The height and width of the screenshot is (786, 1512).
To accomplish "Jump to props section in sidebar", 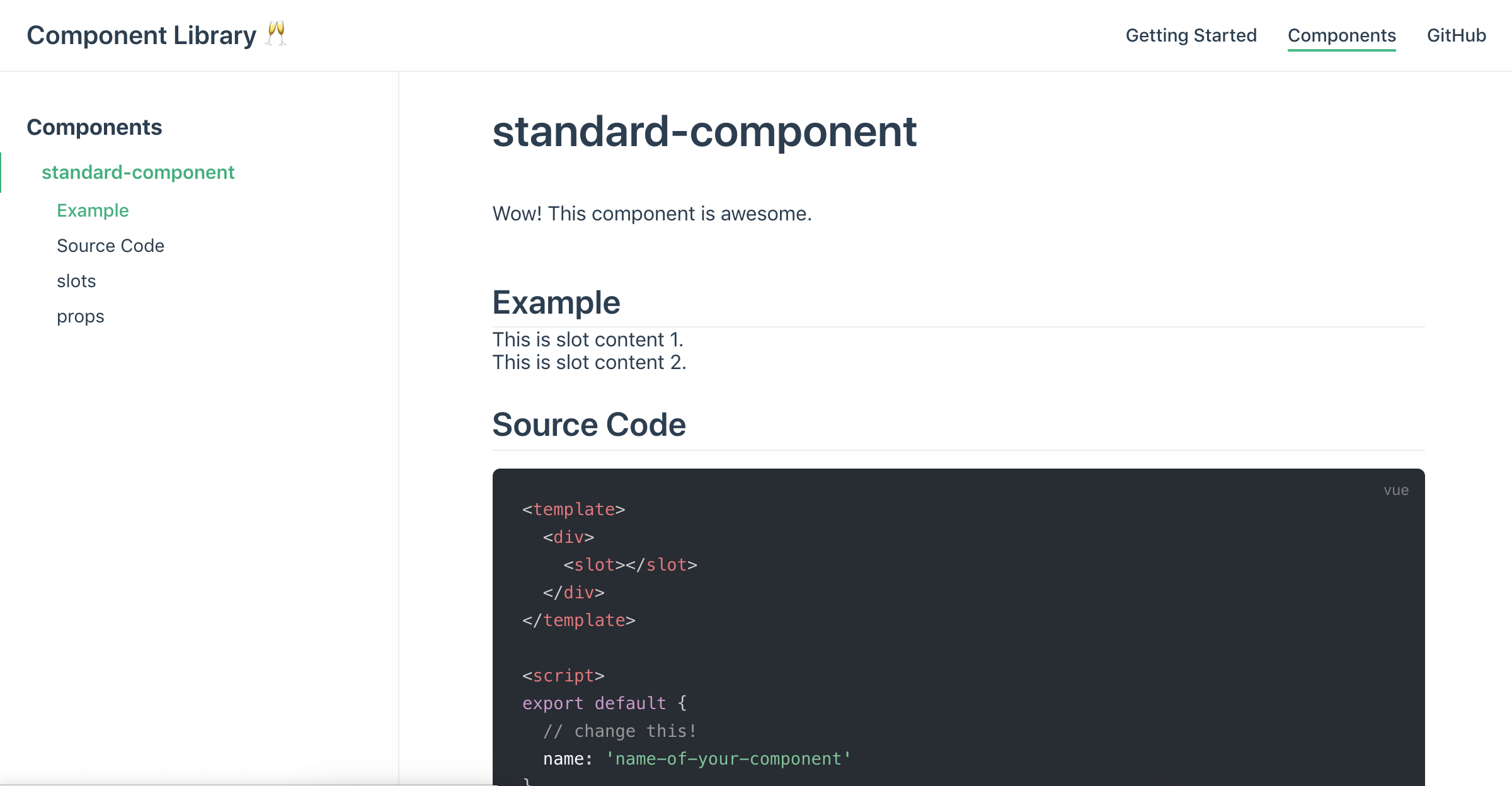I will (x=80, y=316).
